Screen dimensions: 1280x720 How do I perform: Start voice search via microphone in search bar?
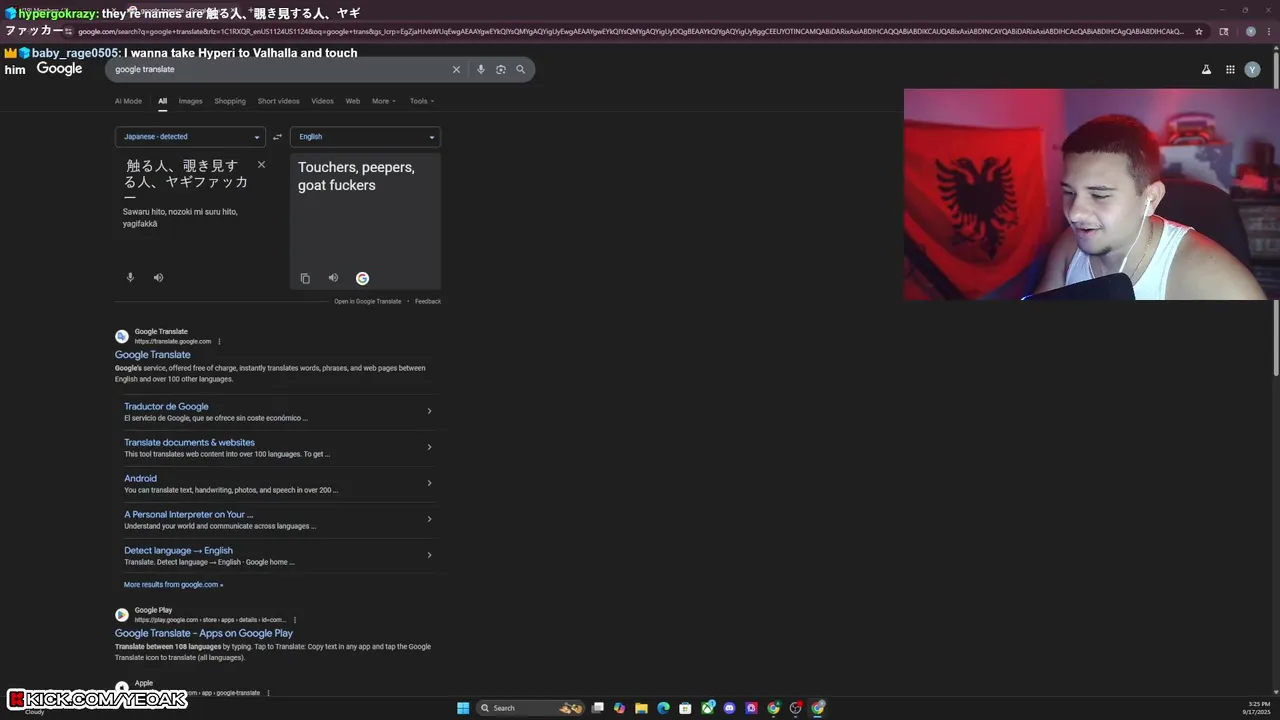(481, 69)
